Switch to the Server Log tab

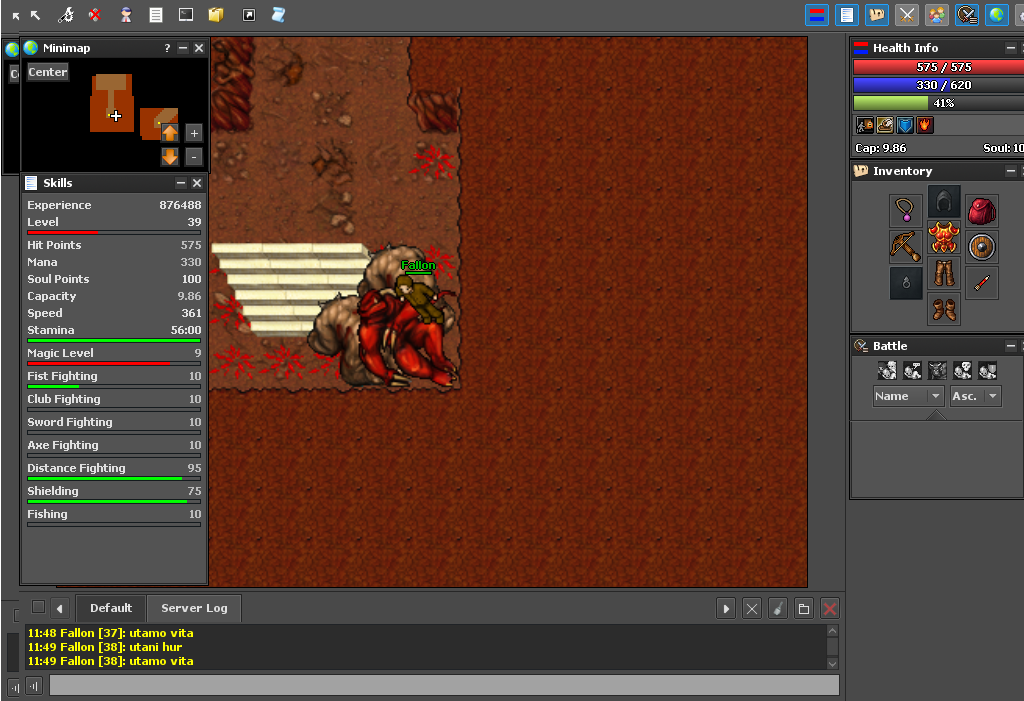coord(194,608)
